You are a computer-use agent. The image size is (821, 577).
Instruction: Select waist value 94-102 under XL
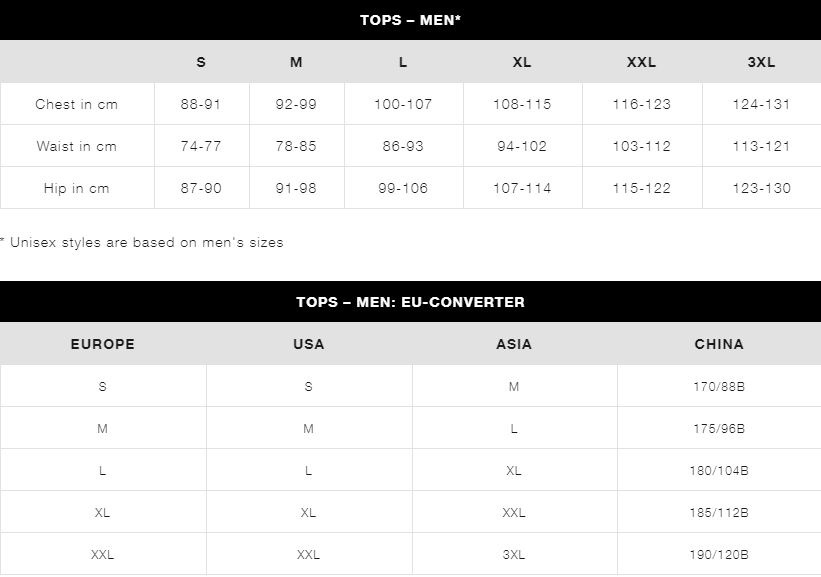(522, 146)
